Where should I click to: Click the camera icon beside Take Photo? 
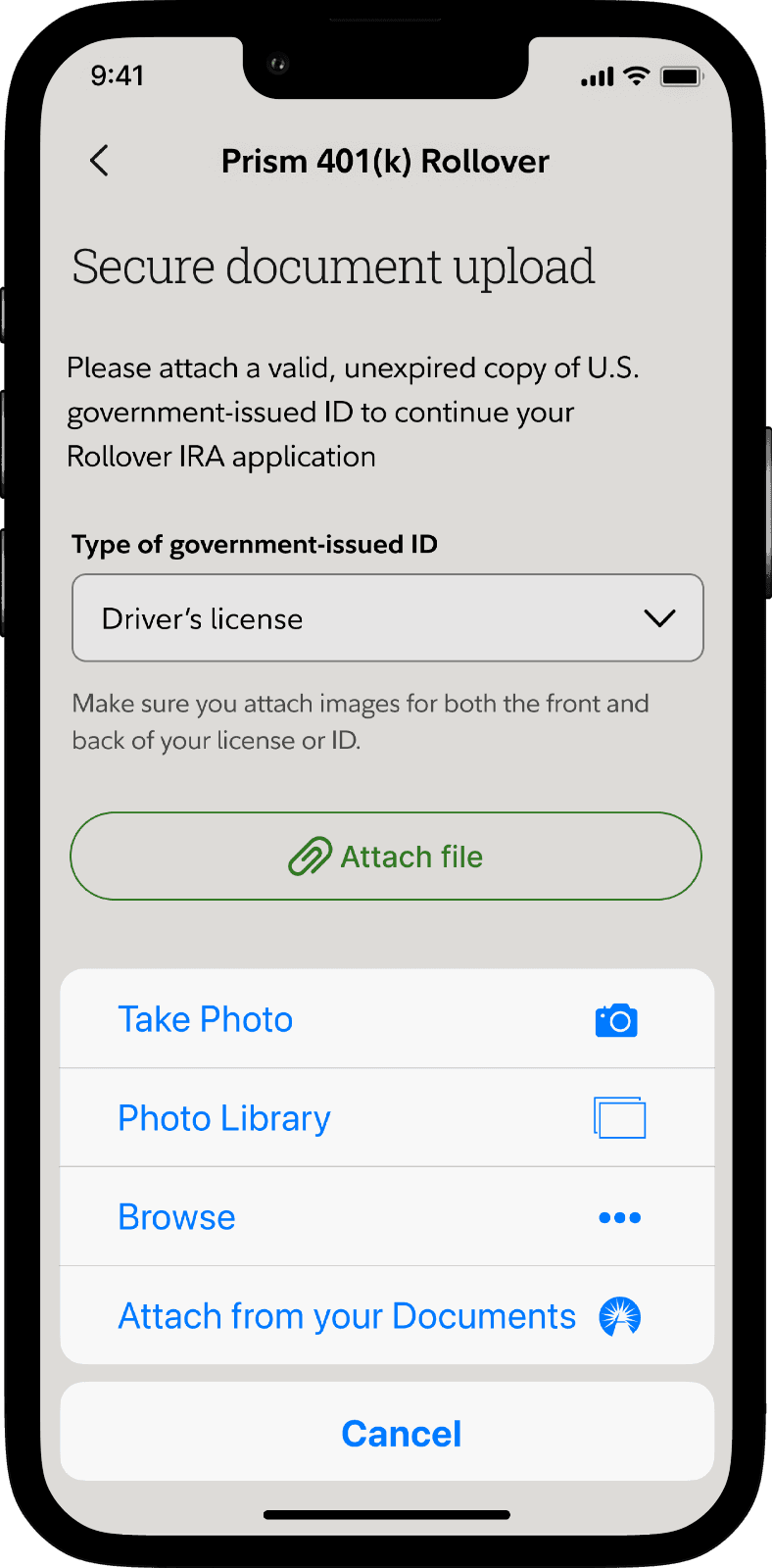pyautogui.click(x=616, y=1020)
